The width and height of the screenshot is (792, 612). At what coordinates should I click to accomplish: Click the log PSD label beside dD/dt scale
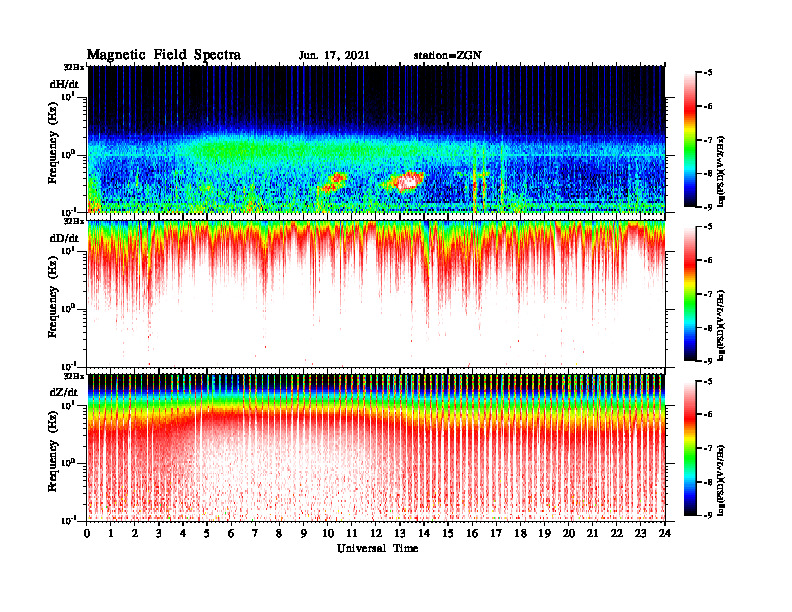[x=721, y=325]
